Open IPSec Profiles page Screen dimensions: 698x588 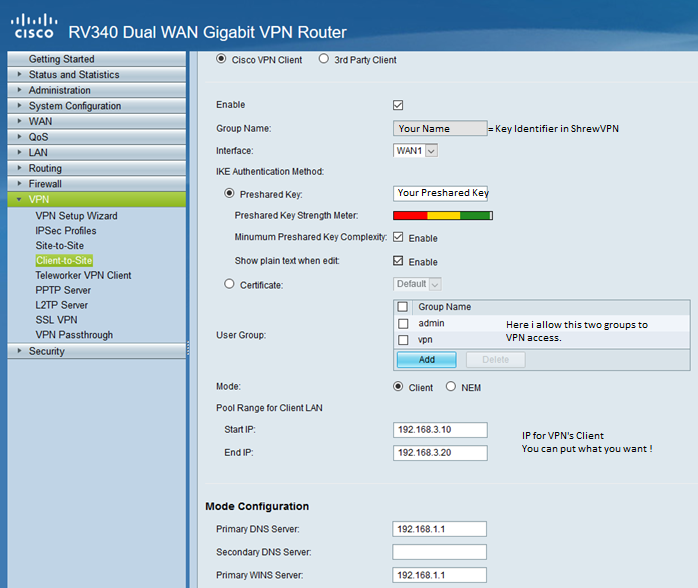[x=66, y=231]
